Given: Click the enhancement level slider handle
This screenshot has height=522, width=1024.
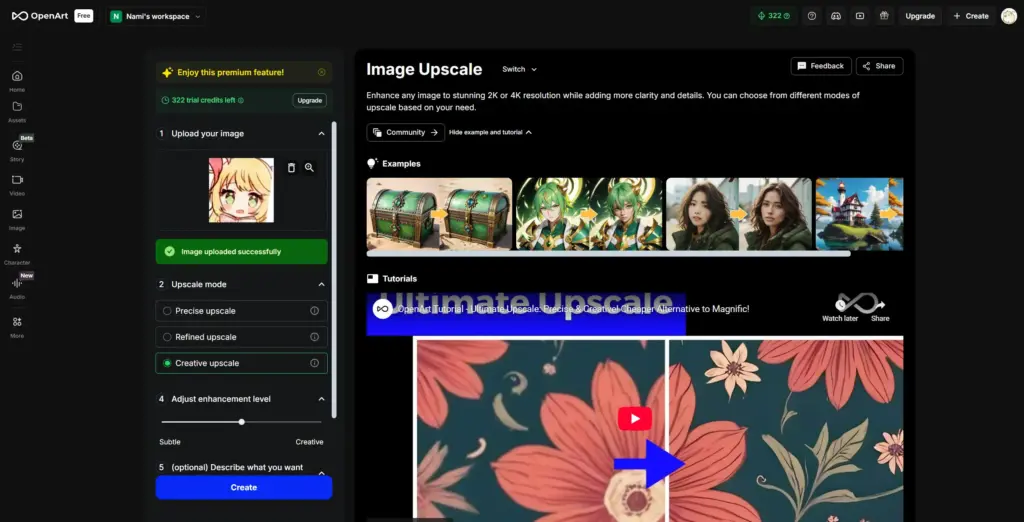Looking at the screenshot, I should pos(242,422).
